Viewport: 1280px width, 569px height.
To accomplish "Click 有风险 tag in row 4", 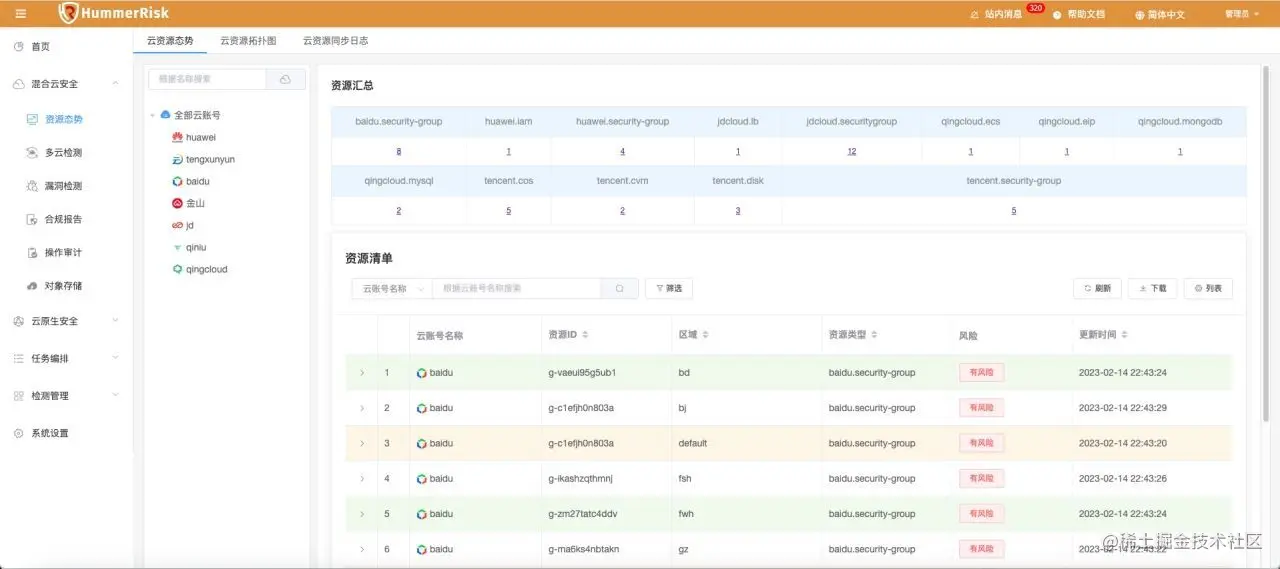I will tap(981, 479).
